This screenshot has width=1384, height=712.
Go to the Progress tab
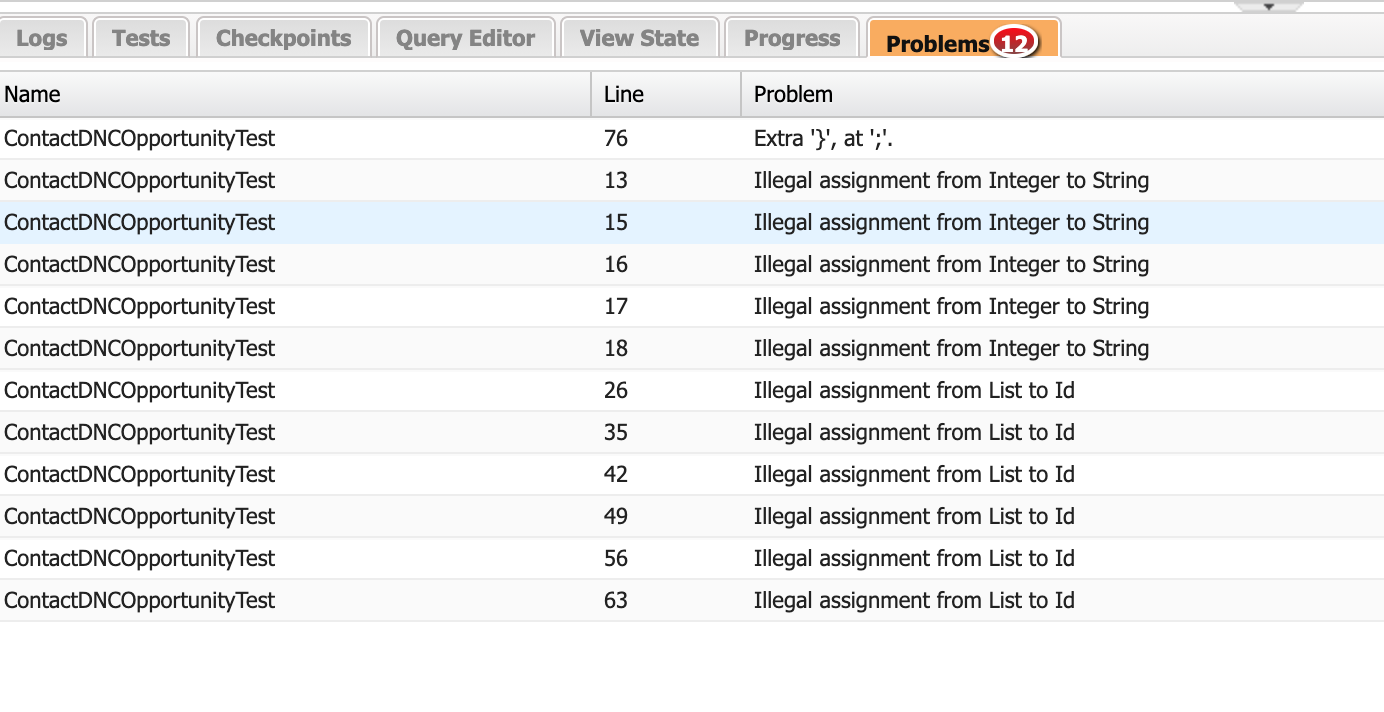(792, 39)
